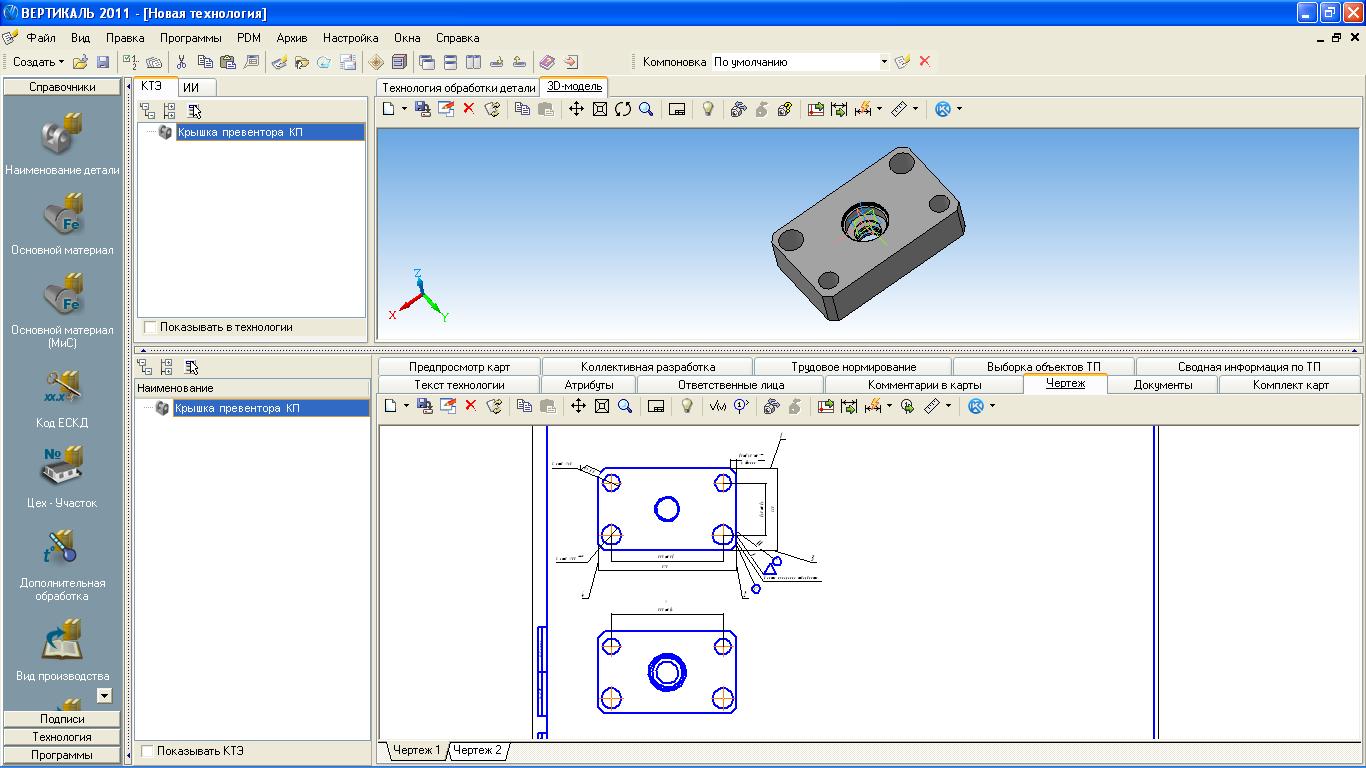Viewport: 1366px width, 768px height.
Task: Open the PDM menu
Action: [x=249, y=38]
